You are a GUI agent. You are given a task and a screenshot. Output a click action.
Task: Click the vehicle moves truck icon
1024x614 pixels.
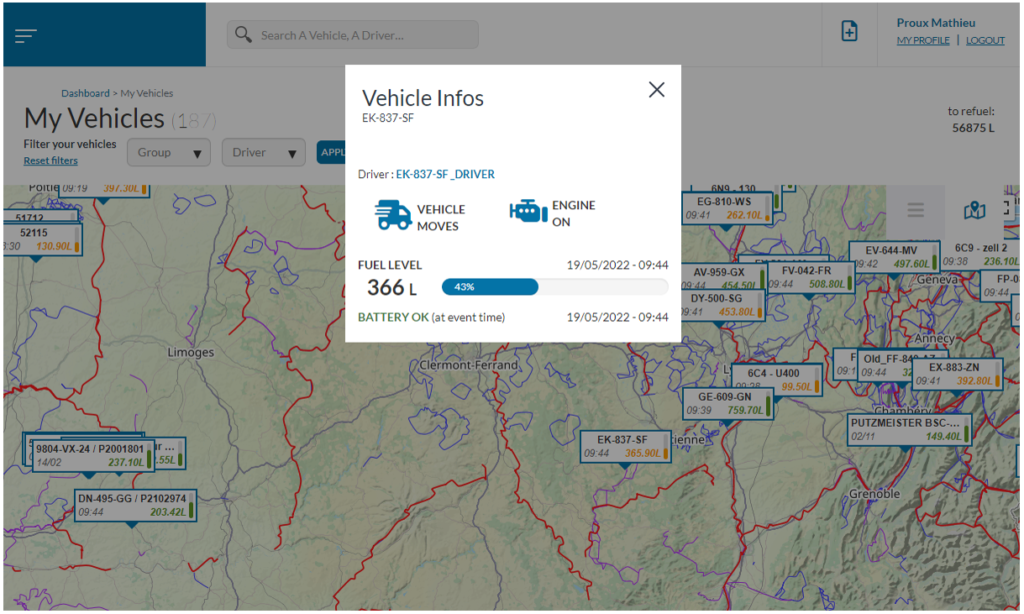point(392,215)
